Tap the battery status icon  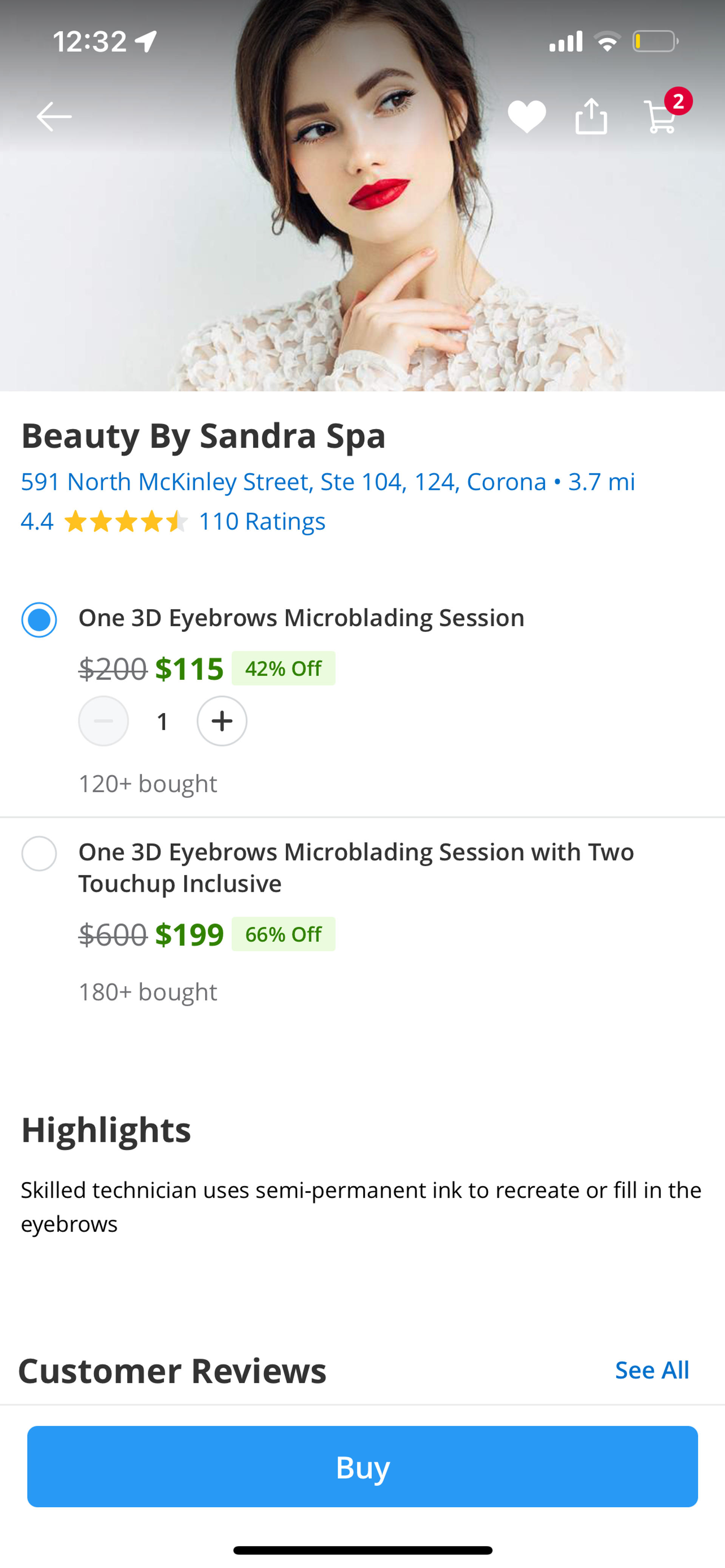pos(655,42)
